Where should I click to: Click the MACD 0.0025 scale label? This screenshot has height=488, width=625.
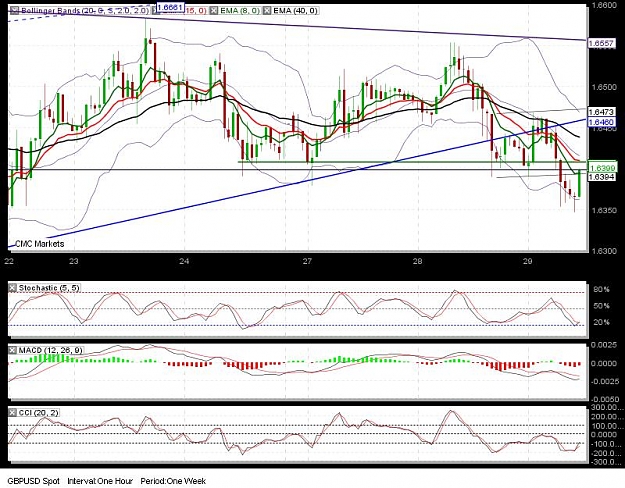606,345
